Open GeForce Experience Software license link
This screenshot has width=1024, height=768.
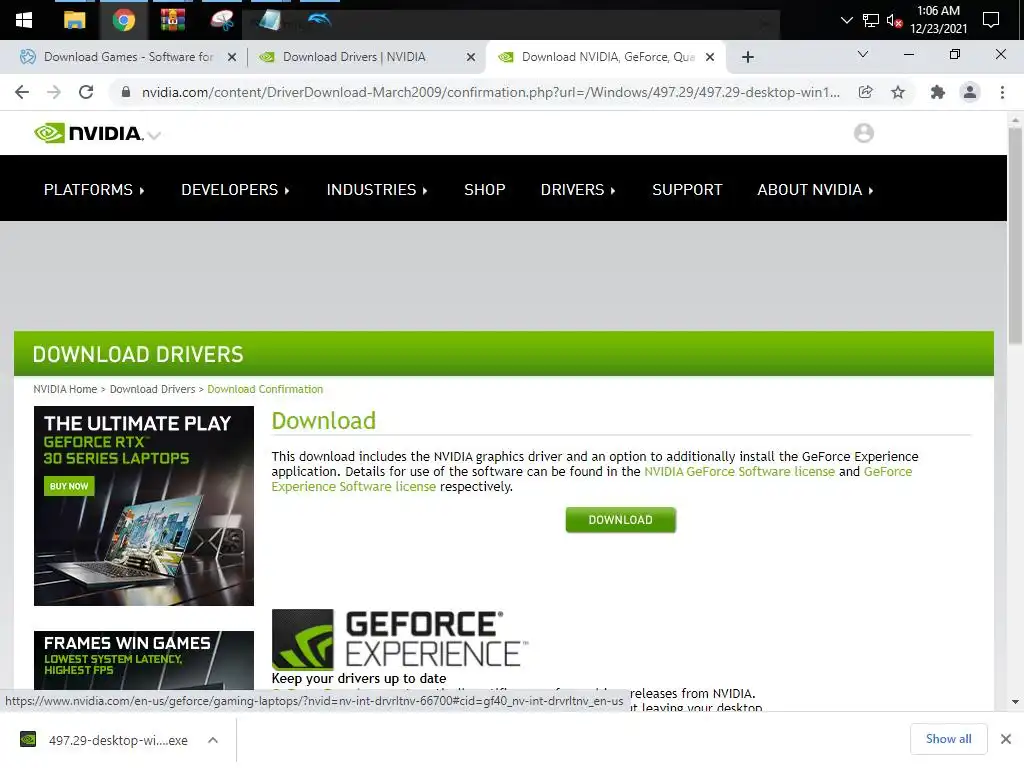(353, 487)
